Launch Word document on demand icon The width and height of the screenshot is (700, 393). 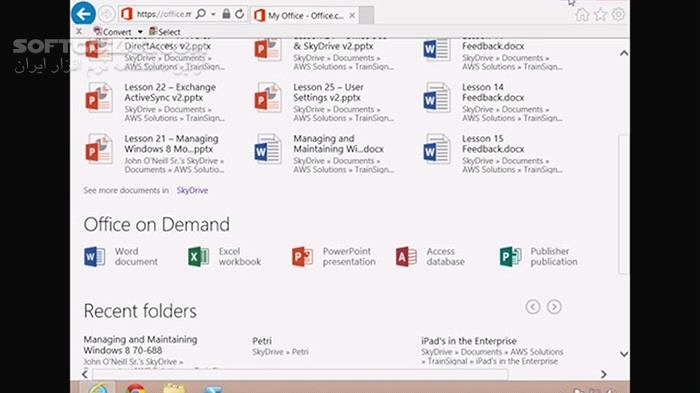coord(95,256)
